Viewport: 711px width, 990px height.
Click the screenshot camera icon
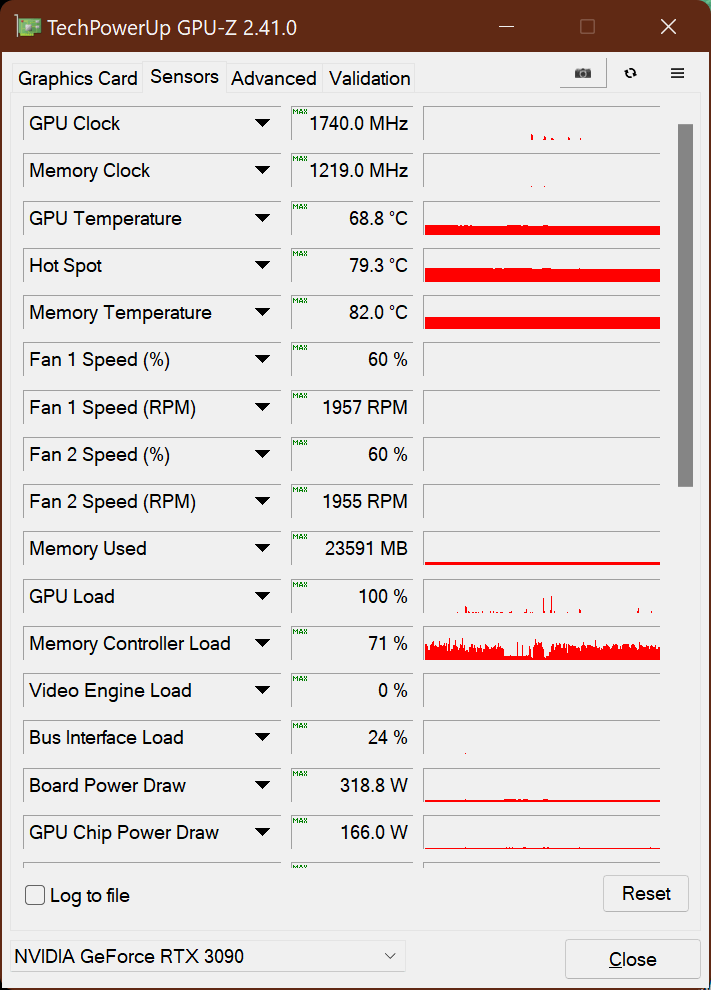[583, 73]
